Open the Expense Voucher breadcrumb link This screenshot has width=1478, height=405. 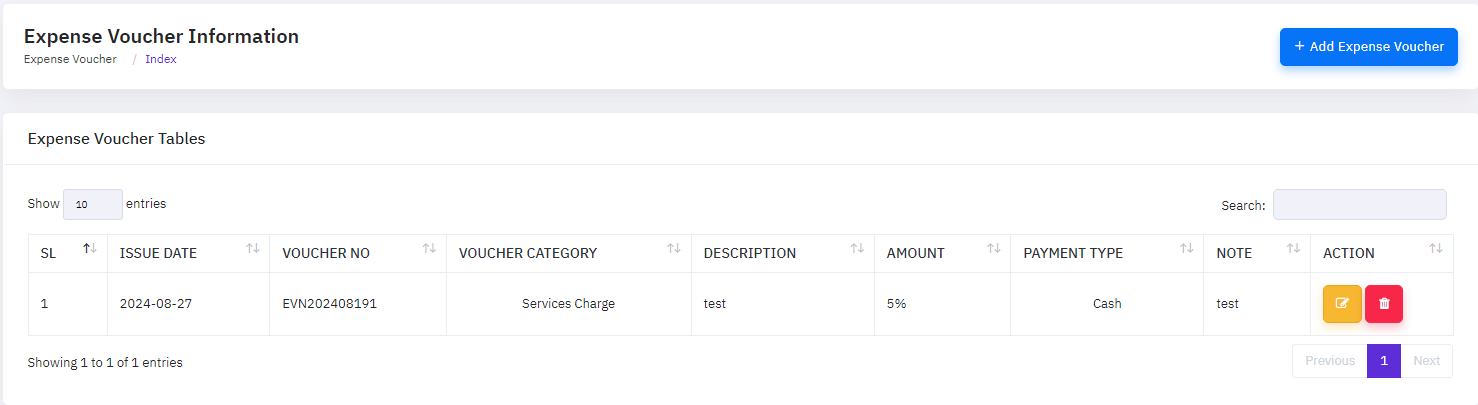(70, 59)
